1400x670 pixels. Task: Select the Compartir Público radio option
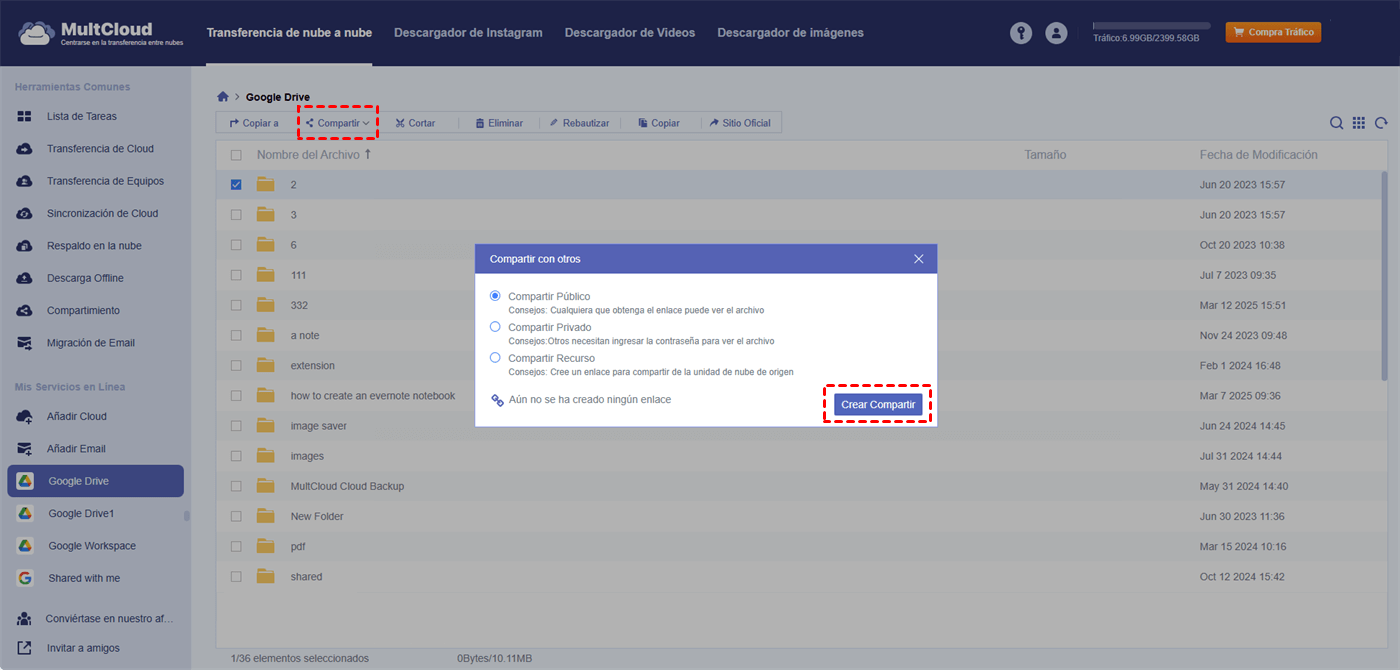pyautogui.click(x=495, y=296)
